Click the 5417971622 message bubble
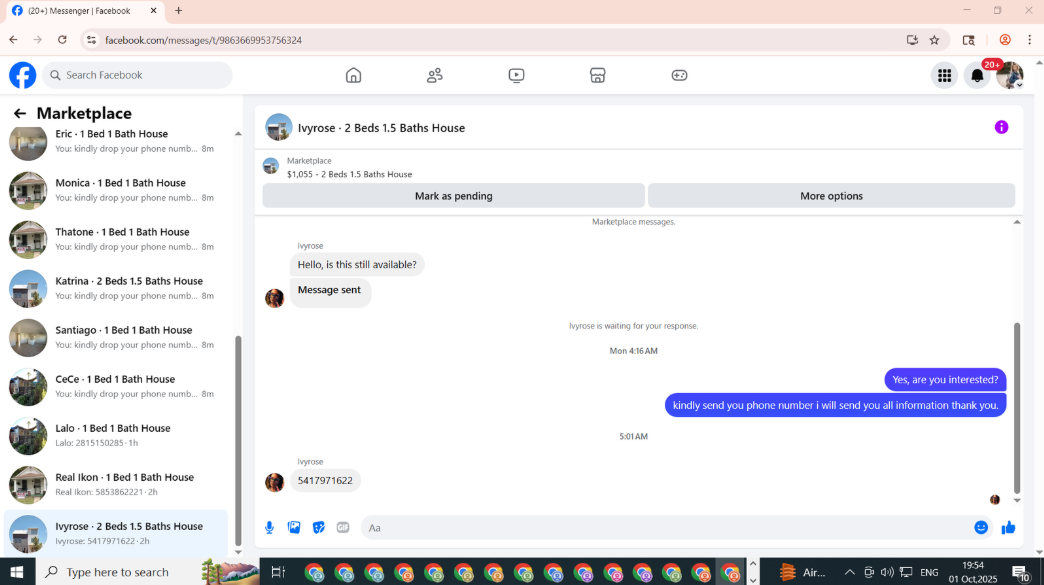Viewport: 1044px width, 585px height. coord(325,481)
